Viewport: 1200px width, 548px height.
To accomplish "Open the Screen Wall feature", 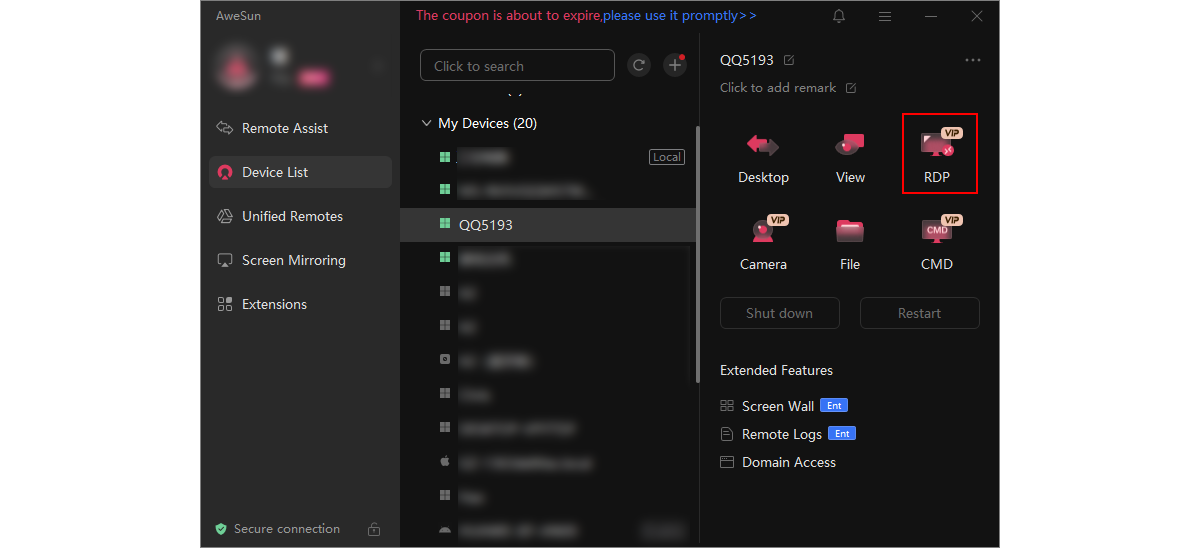I will 784,406.
